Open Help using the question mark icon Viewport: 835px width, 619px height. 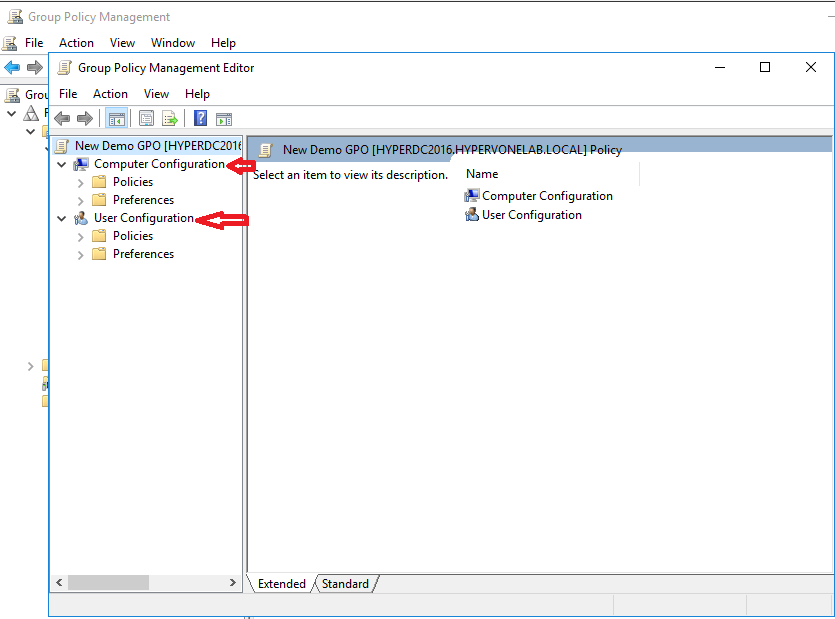pos(199,117)
